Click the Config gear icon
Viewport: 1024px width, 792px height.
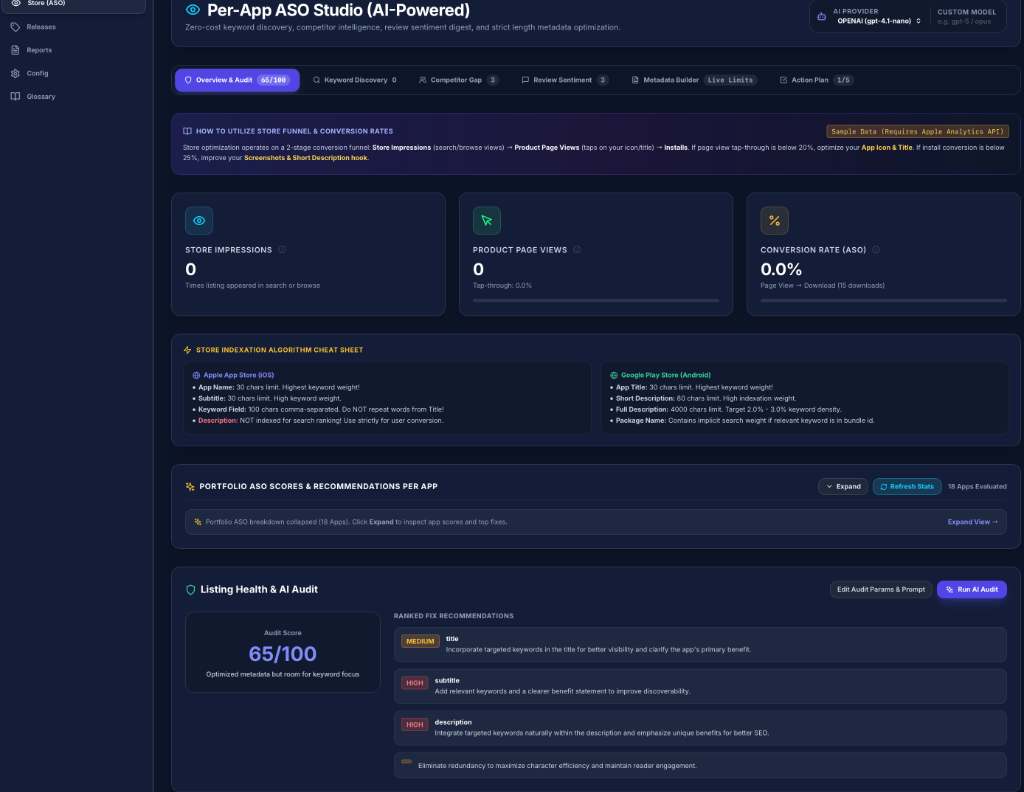pos(15,73)
